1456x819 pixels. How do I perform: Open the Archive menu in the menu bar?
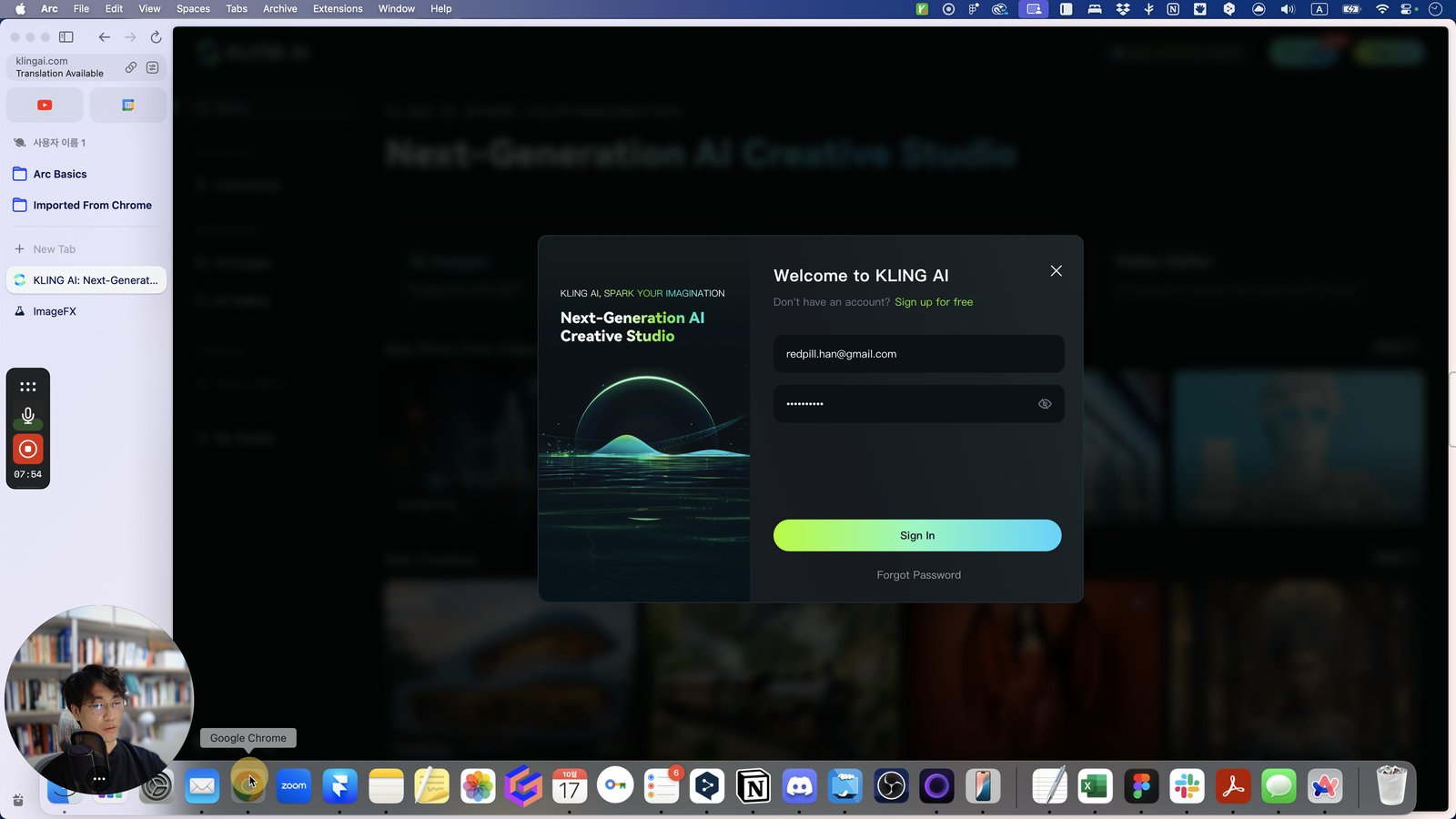click(x=280, y=9)
